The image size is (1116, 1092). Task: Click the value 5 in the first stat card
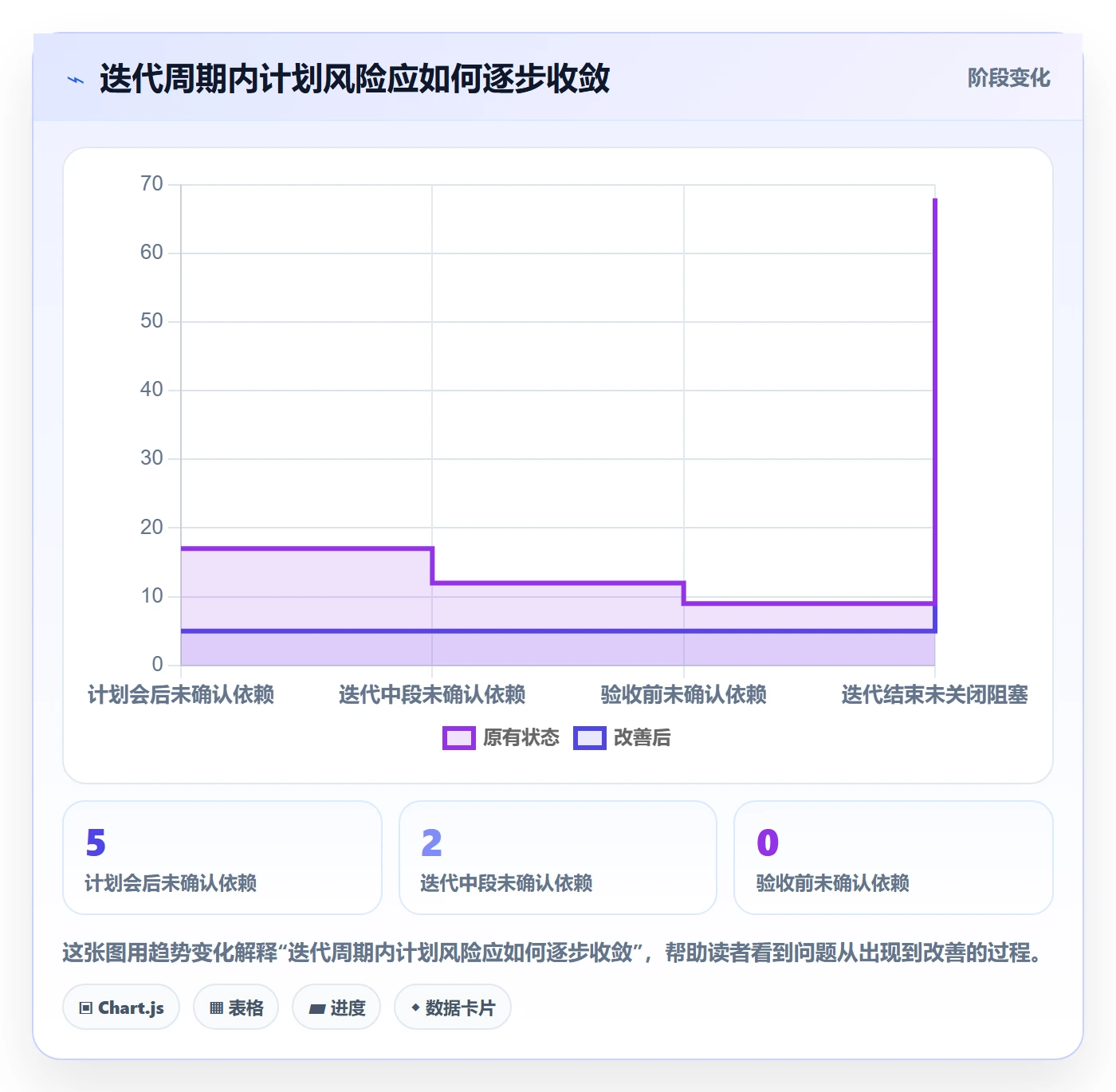point(96,843)
